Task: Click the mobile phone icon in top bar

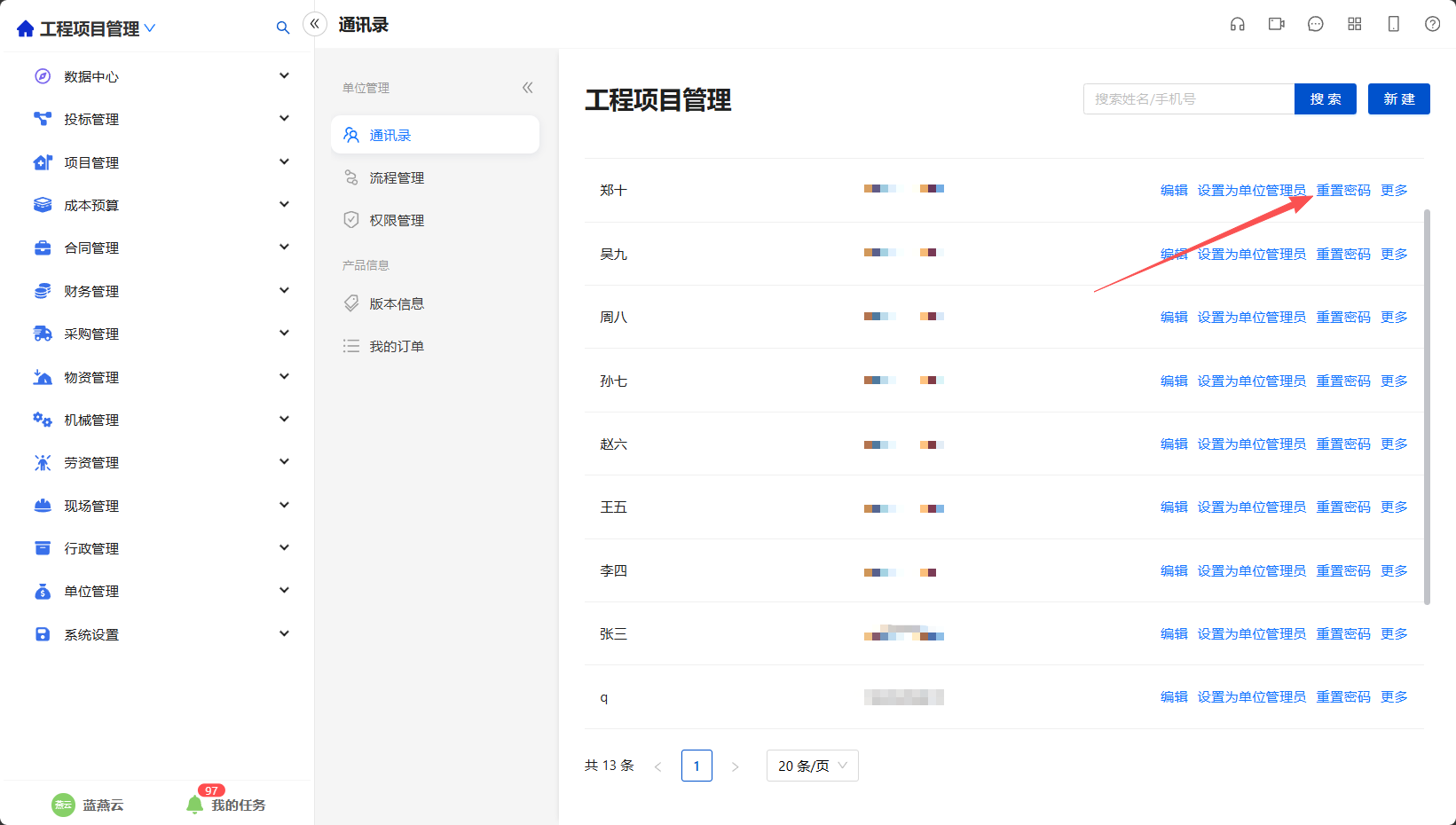Action: tap(1394, 24)
